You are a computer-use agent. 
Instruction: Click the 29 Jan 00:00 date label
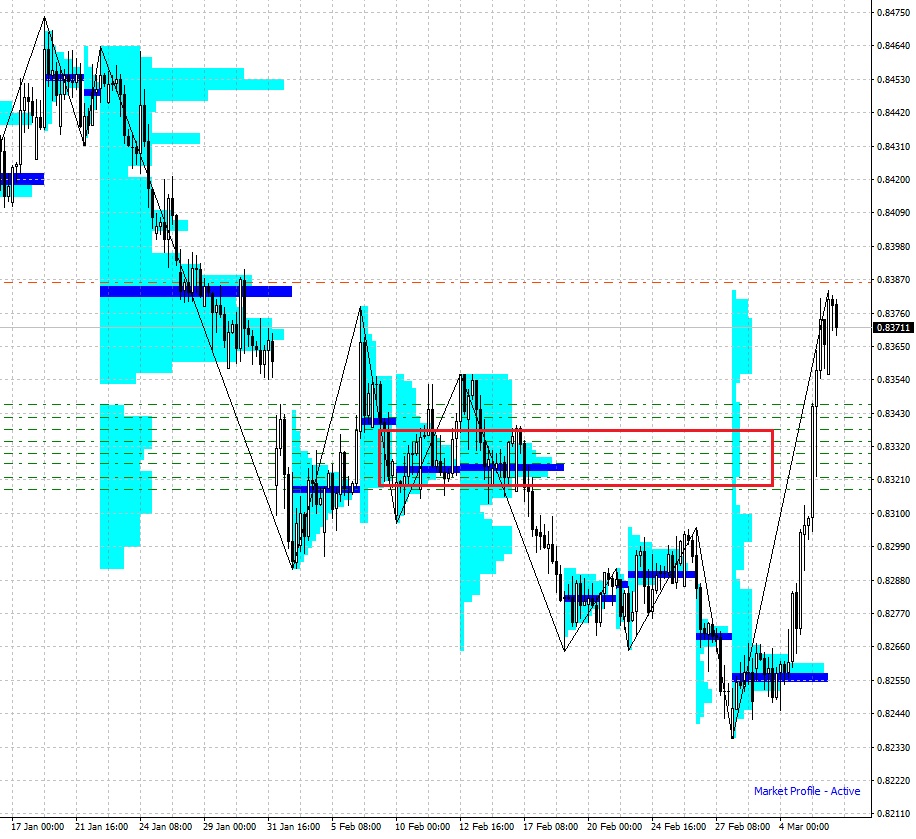230,827
